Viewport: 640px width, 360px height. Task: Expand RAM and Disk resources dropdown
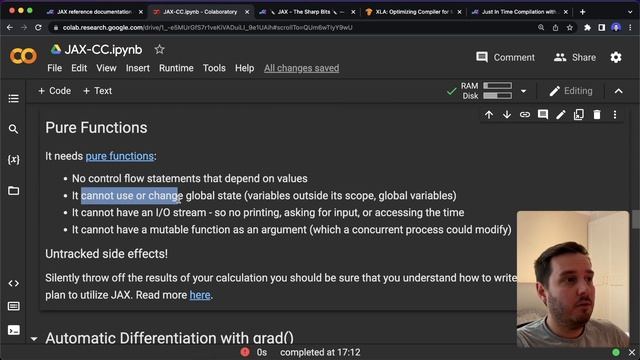point(524,91)
